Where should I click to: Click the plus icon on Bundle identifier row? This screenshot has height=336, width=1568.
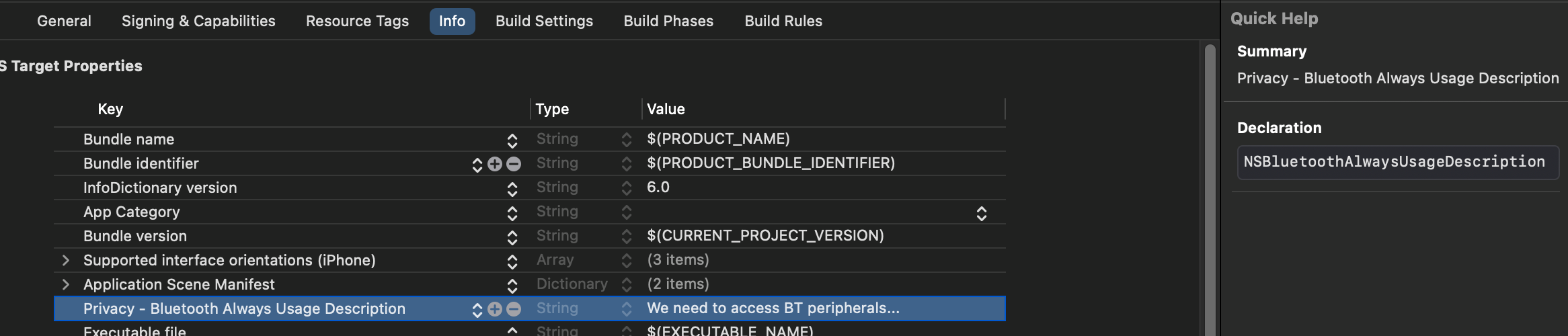tap(495, 164)
